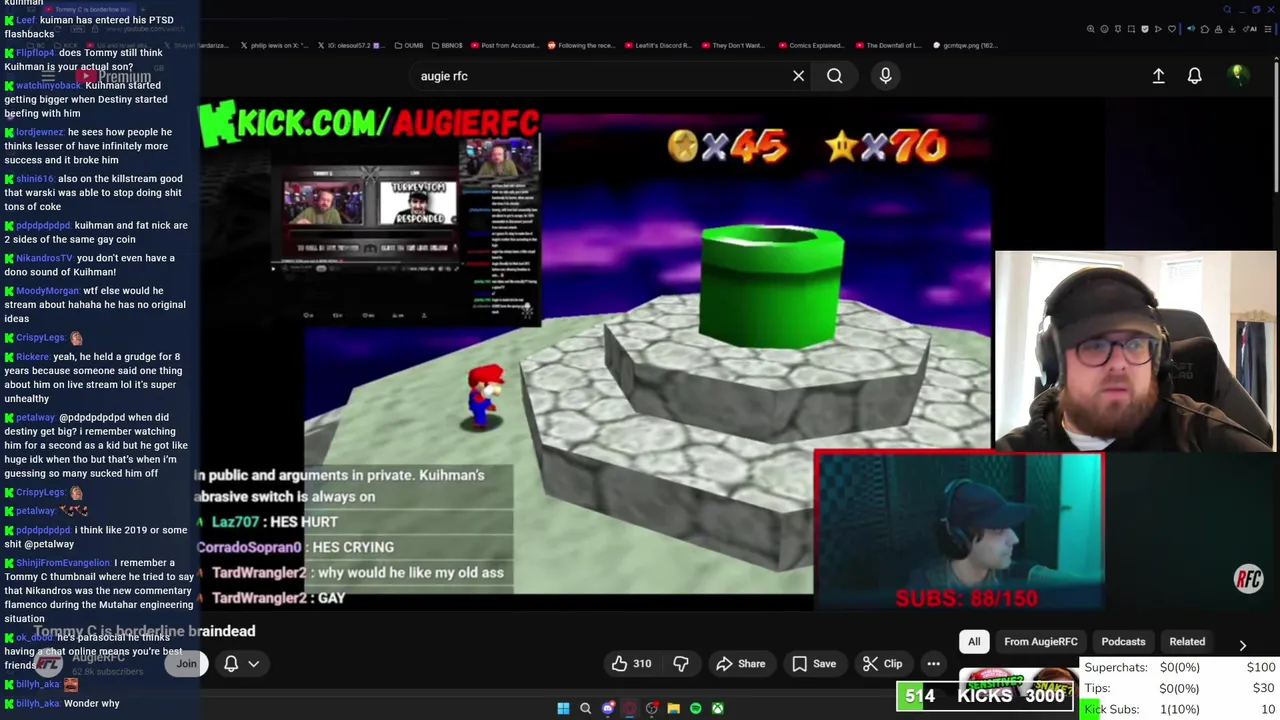Show more chips with right arrow
This screenshot has width=1280, height=720.
(x=1242, y=645)
